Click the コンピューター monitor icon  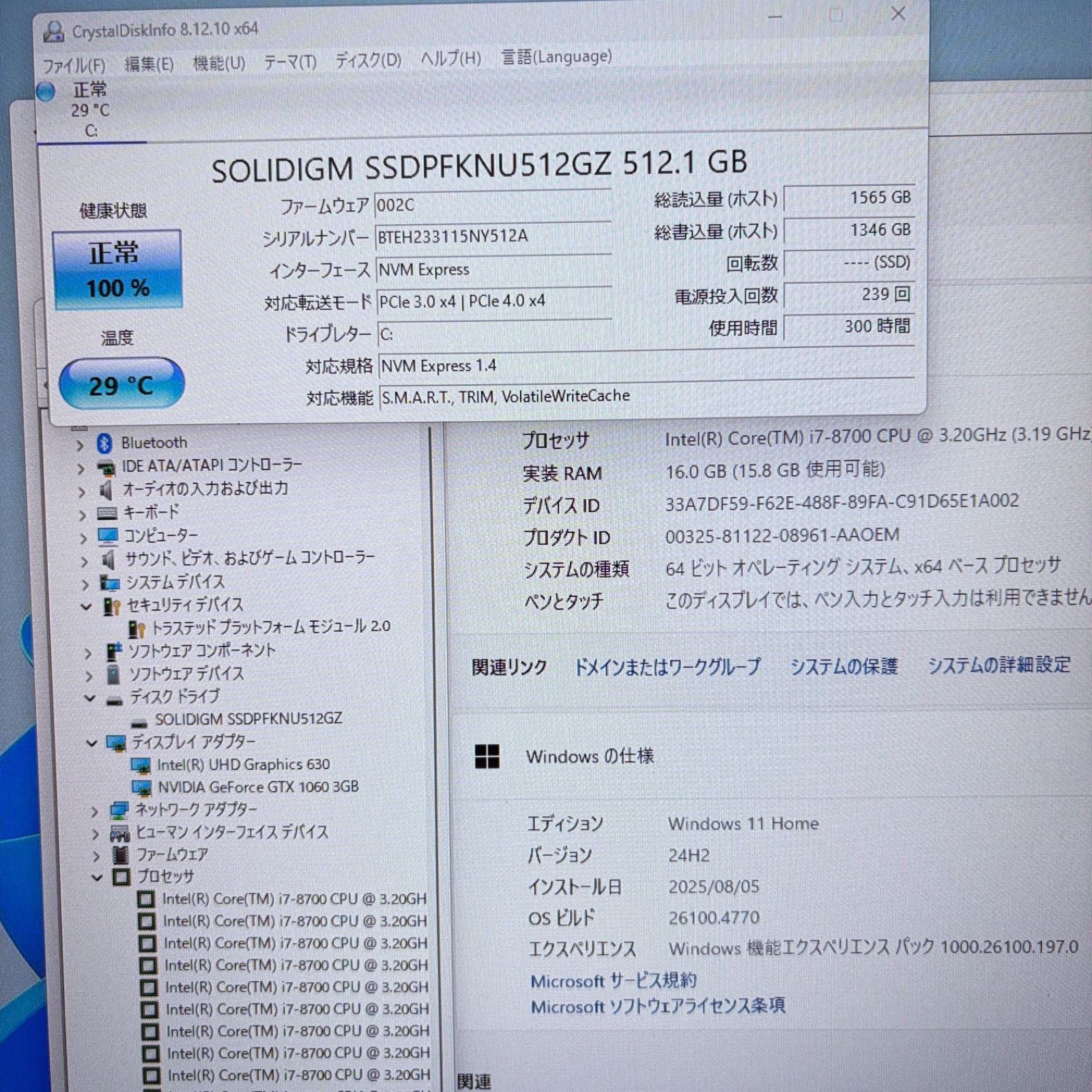108,536
